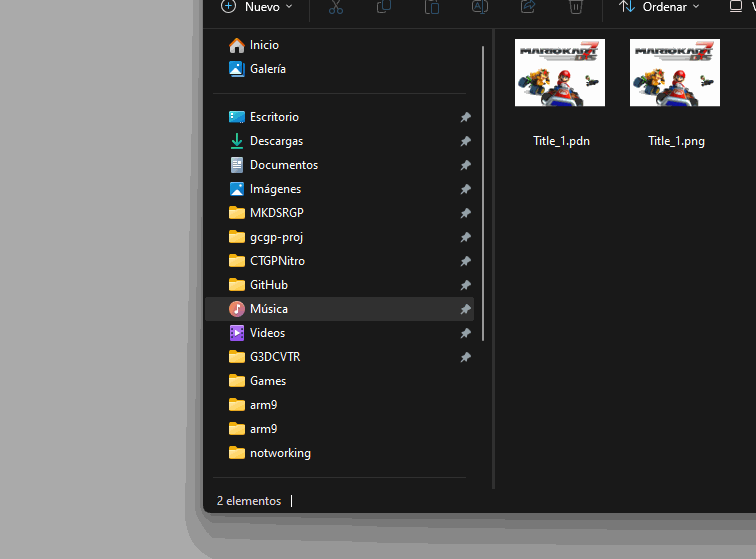Screen dimensions: 756x559
Task: Click the navigation pane scrollbar
Action: pos(483,194)
